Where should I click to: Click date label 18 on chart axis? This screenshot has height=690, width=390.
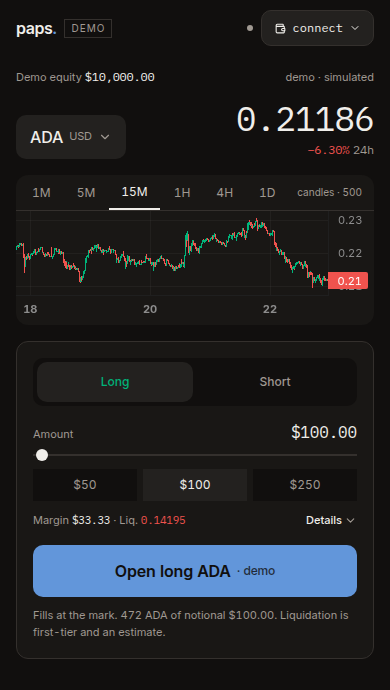[30, 309]
